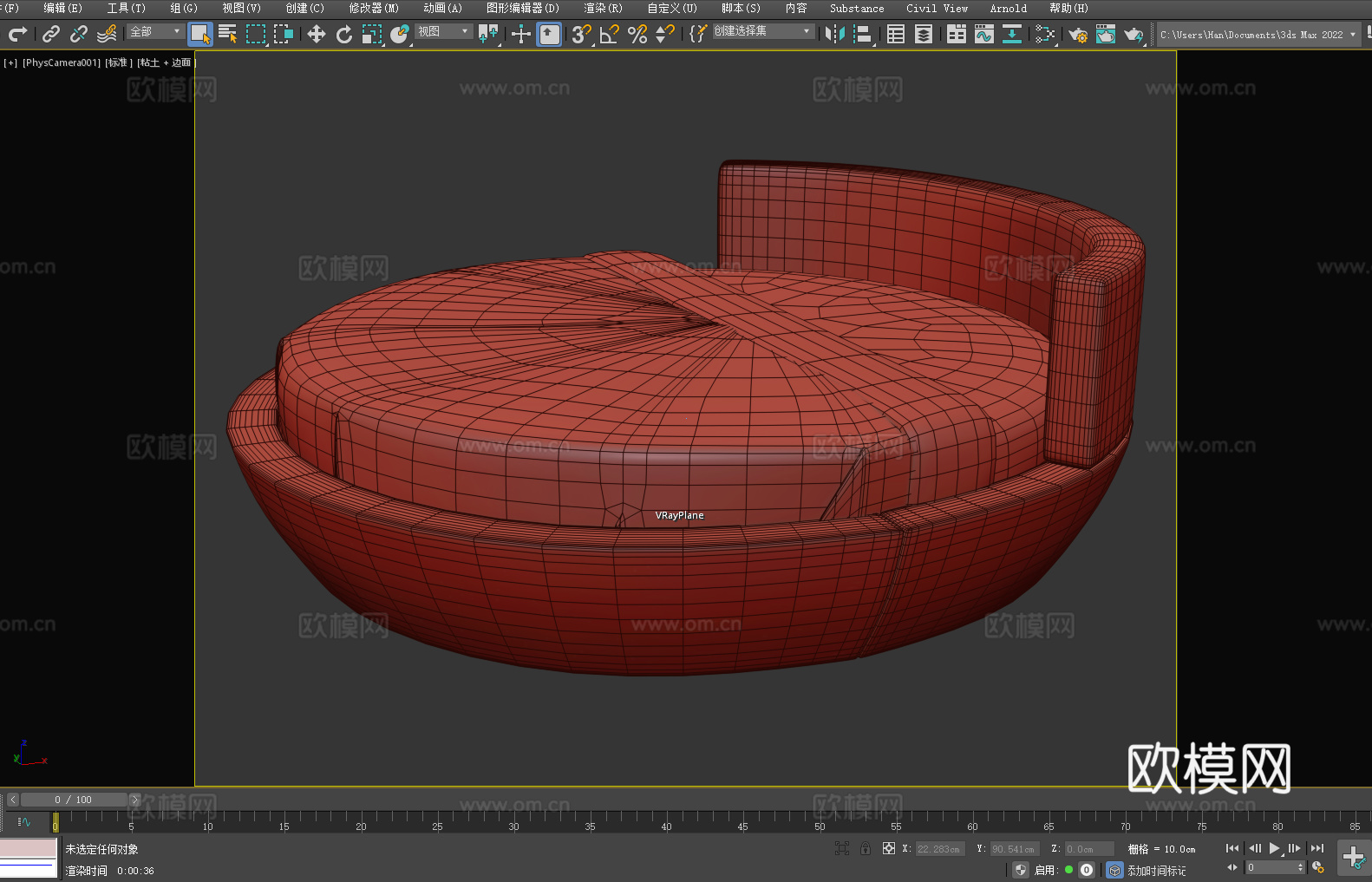This screenshot has height=882, width=1372.
Task: Open the 渲染(R) menu
Action: tap(603, 8)
